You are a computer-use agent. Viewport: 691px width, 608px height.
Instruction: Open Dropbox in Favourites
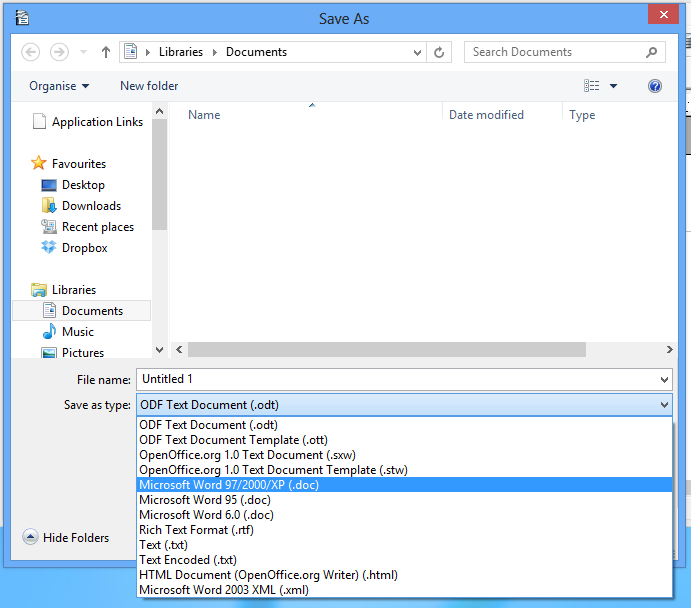tap(84, 248)
